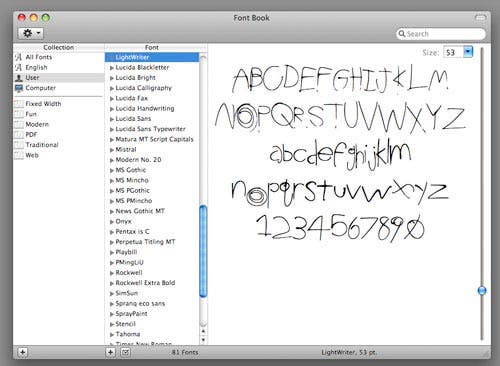
Task: Expand the Lucida Handwriting font
Action: [112, 109]
